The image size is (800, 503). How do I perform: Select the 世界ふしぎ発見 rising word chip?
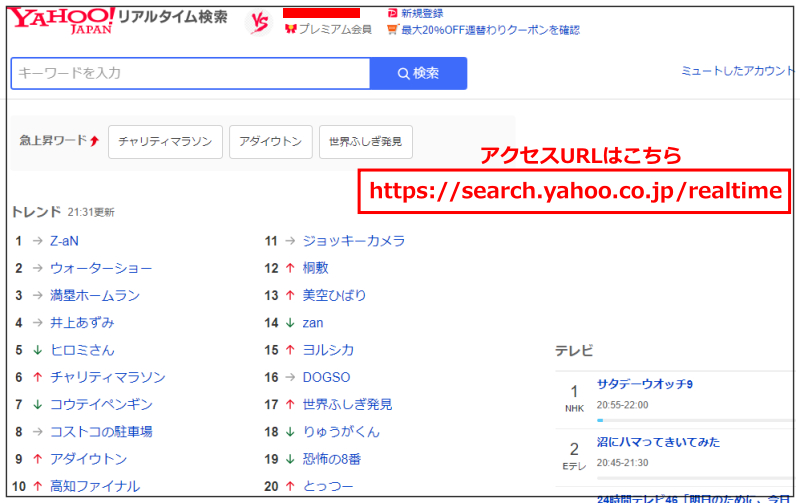(365, 142)
